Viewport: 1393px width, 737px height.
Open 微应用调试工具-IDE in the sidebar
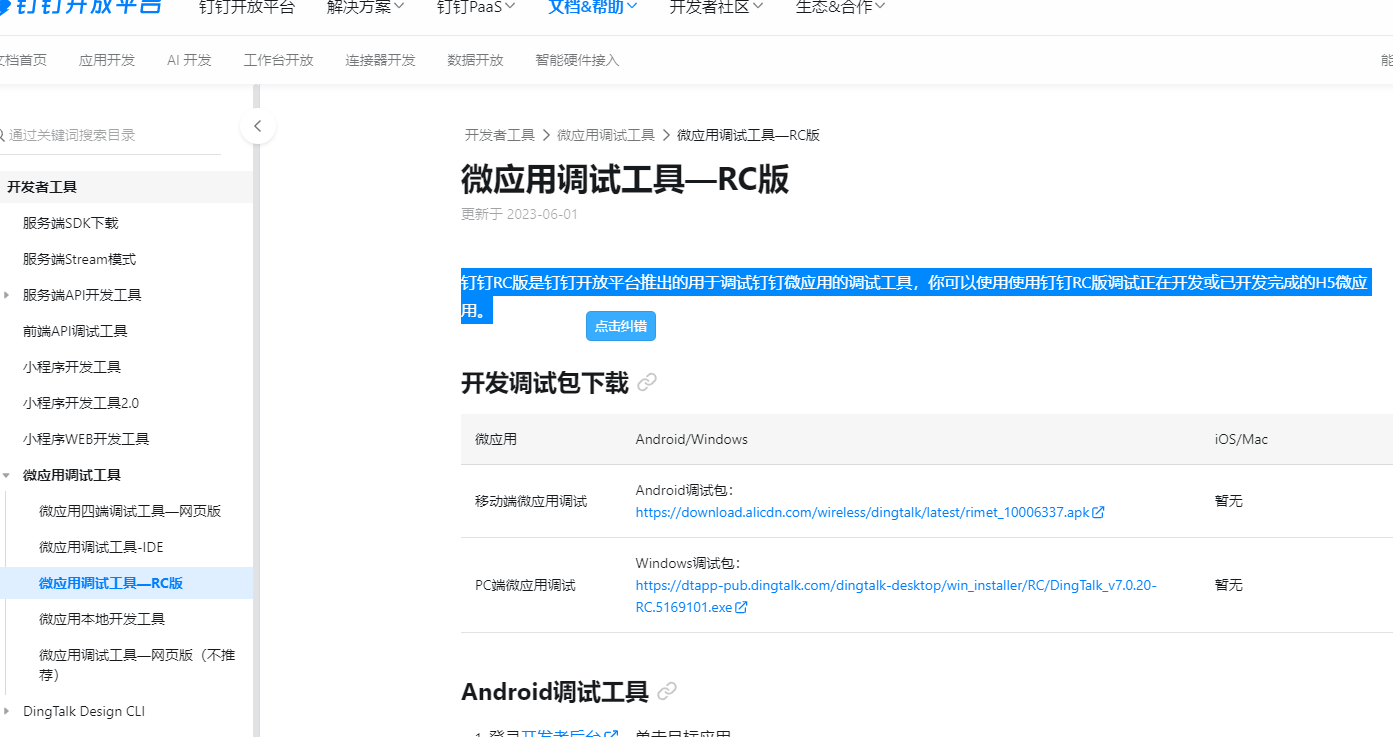tap(101, 547)
